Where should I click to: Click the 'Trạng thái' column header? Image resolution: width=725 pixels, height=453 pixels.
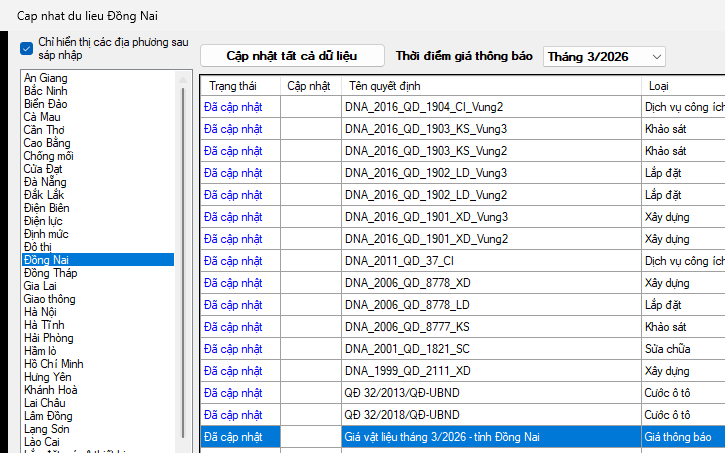click(x=232, y=86)
